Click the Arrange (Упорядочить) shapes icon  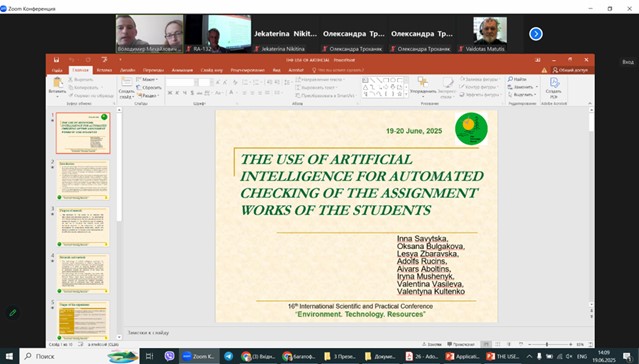pos(423,82)
